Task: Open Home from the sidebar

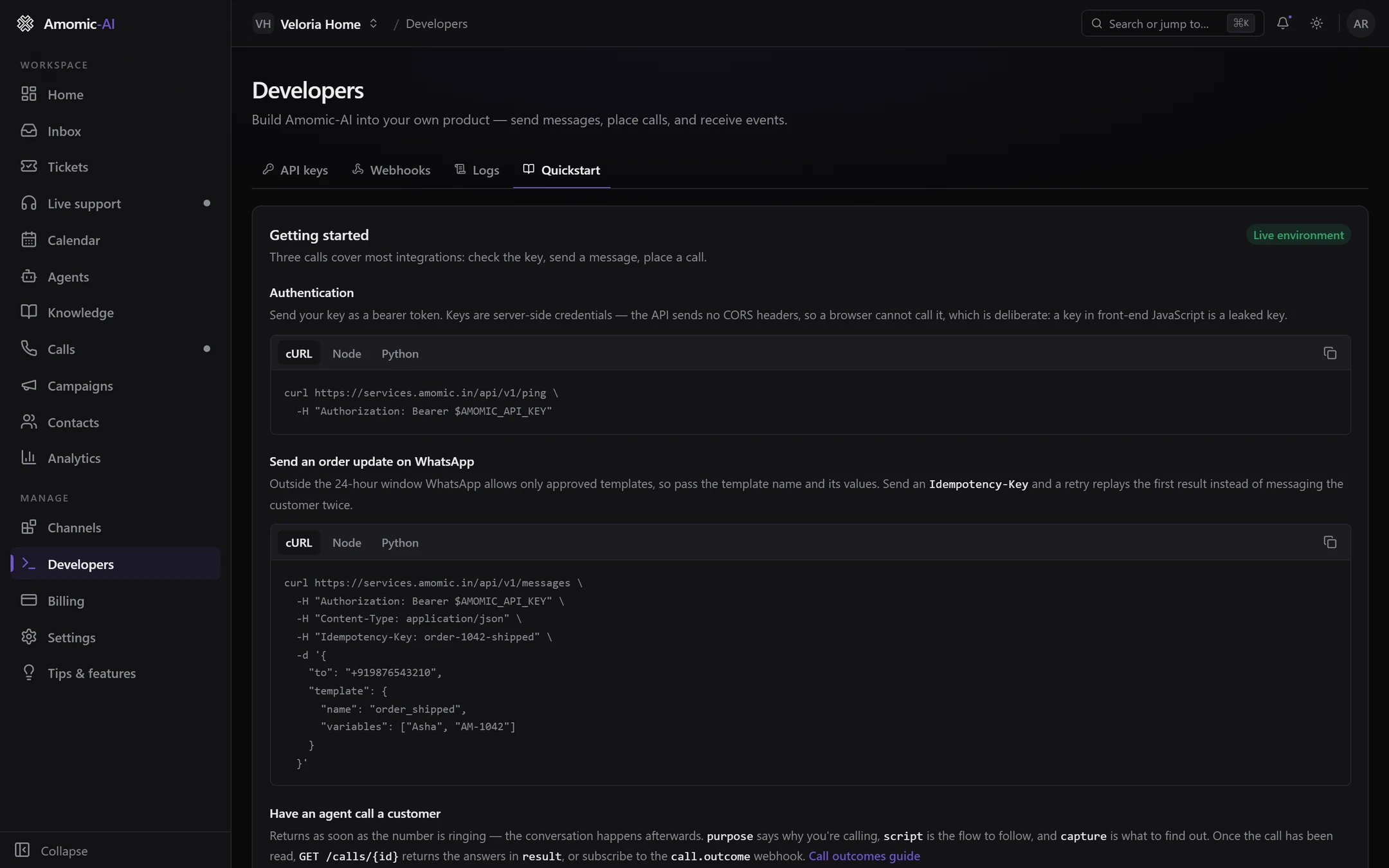Action: click(116, 95)
